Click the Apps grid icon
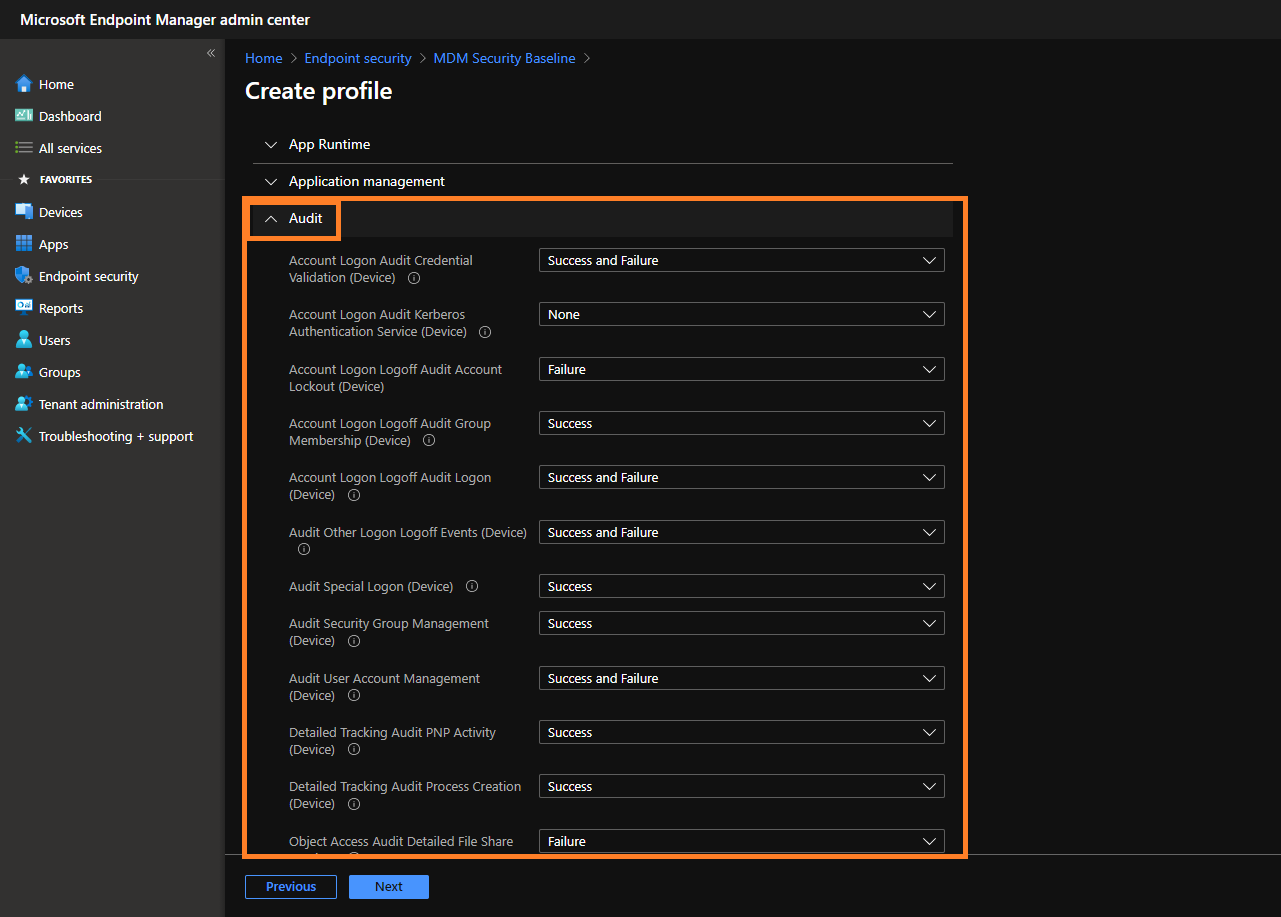Screen dimensions: 1281x917 coord(24,244)
